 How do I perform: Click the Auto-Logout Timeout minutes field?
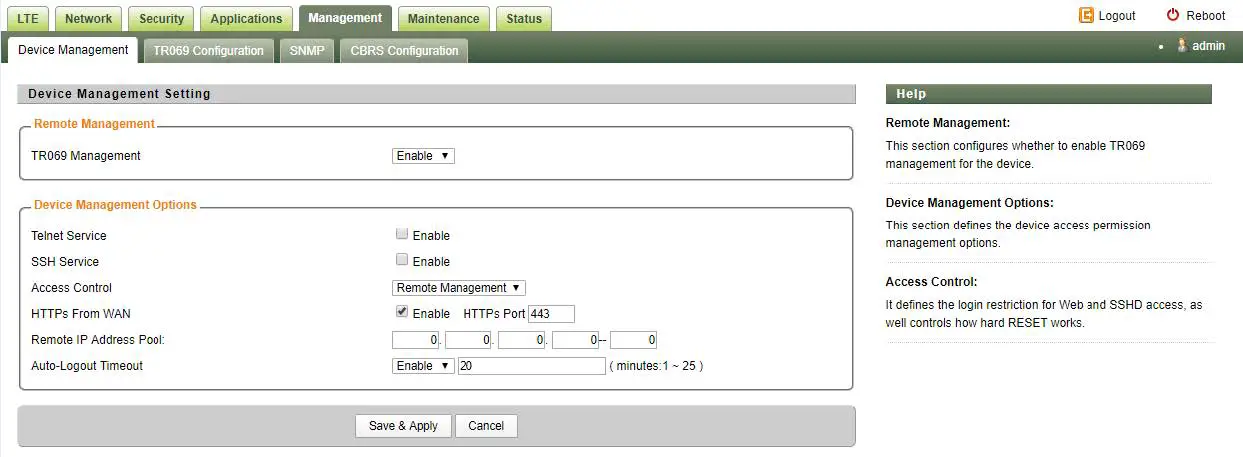531,366
